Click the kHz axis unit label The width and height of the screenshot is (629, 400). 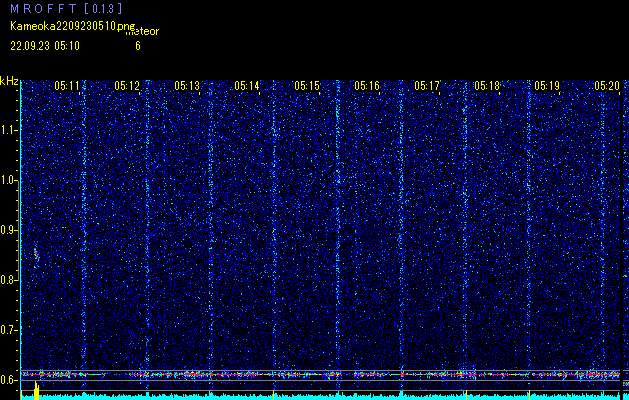(x=9, y=81)
